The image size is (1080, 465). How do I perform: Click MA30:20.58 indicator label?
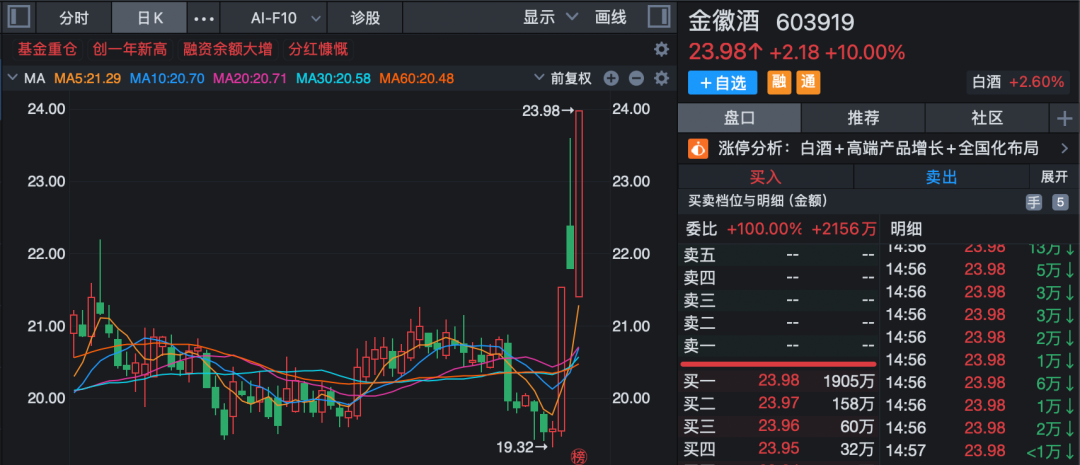tap(333, 79)
